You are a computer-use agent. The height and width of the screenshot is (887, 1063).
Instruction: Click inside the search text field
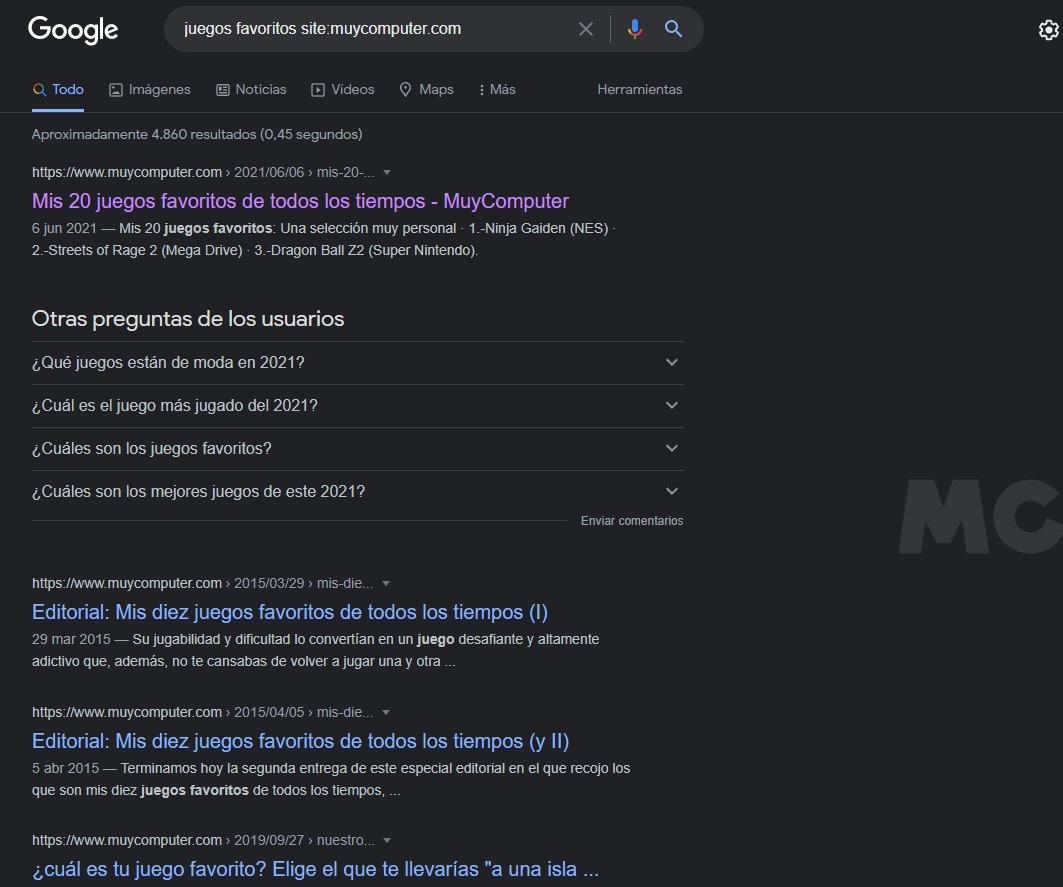(x=370, y=29)
